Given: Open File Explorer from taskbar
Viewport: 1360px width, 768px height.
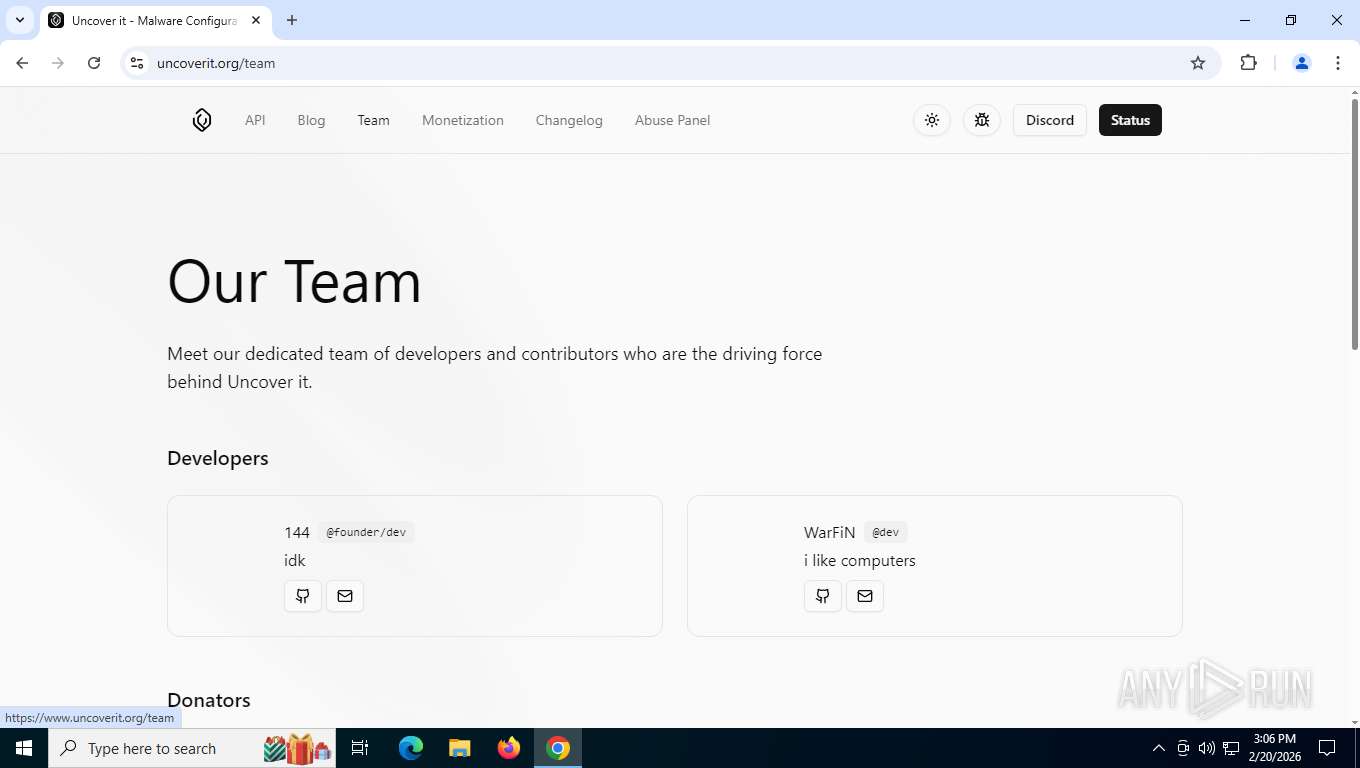Looking at the screenshot, I should click(x=460, y=748).
